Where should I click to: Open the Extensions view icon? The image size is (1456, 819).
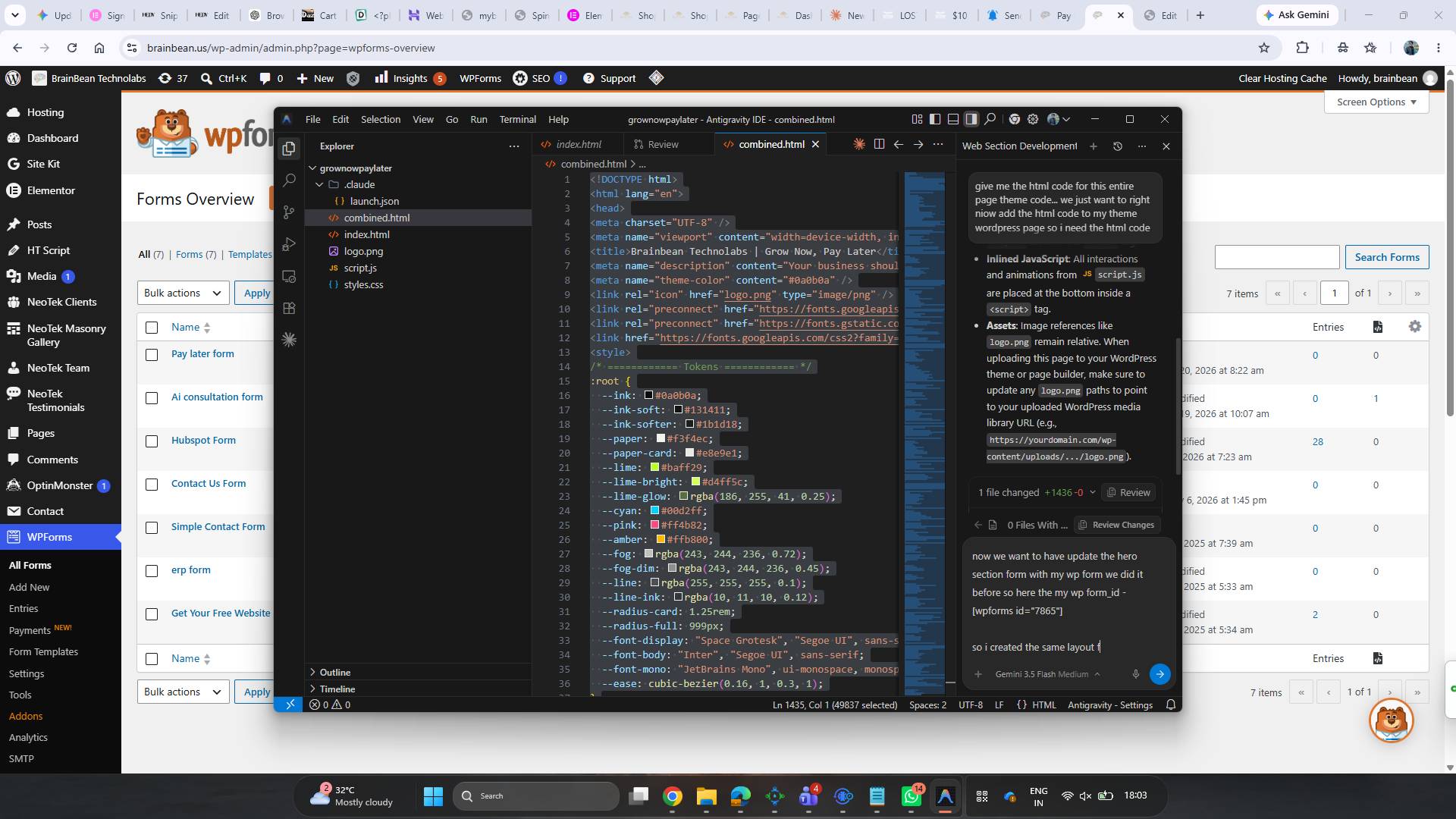pyautogui.click(x=289, y=308)
